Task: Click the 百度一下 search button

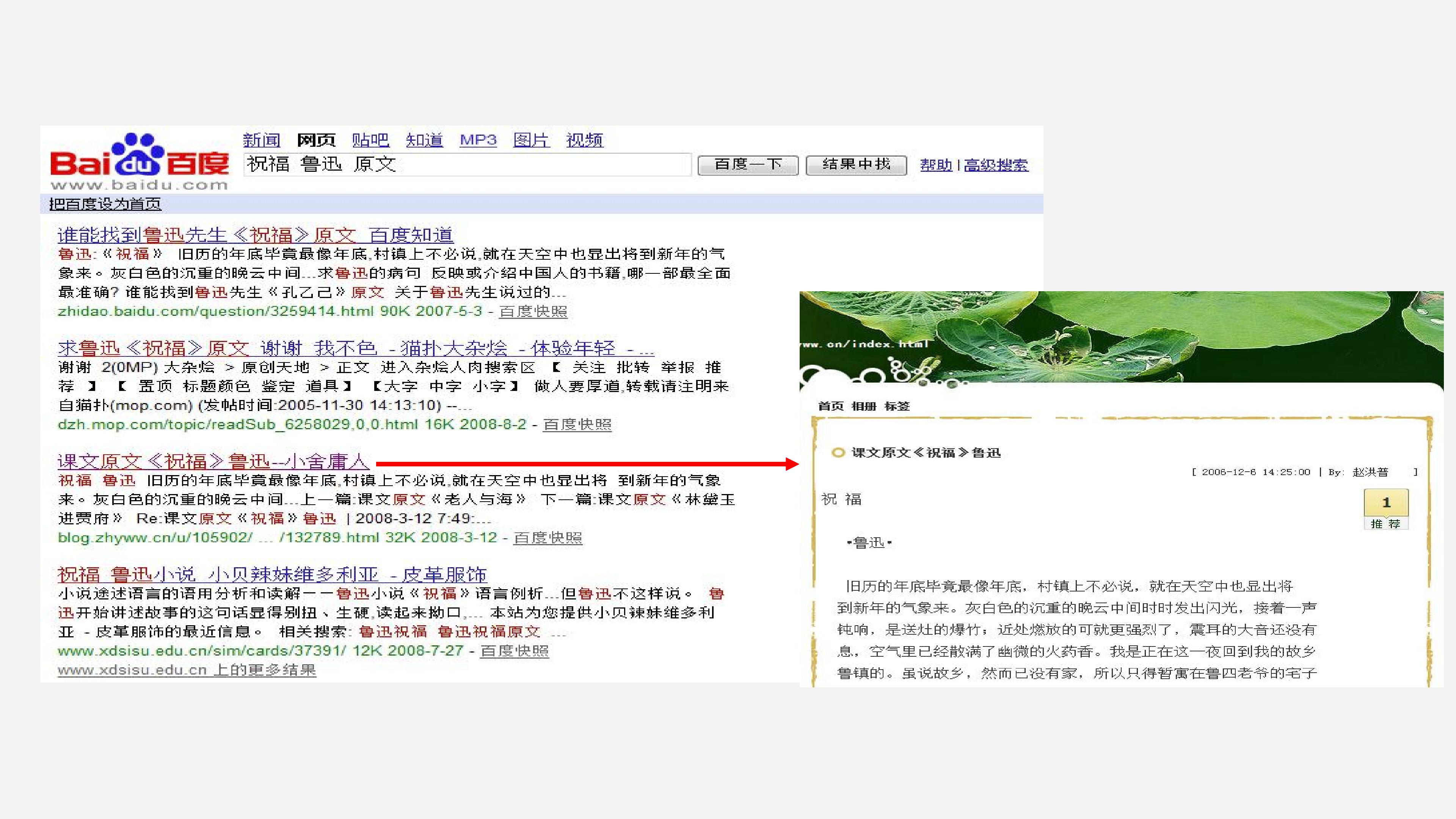Action: (748, 165)
